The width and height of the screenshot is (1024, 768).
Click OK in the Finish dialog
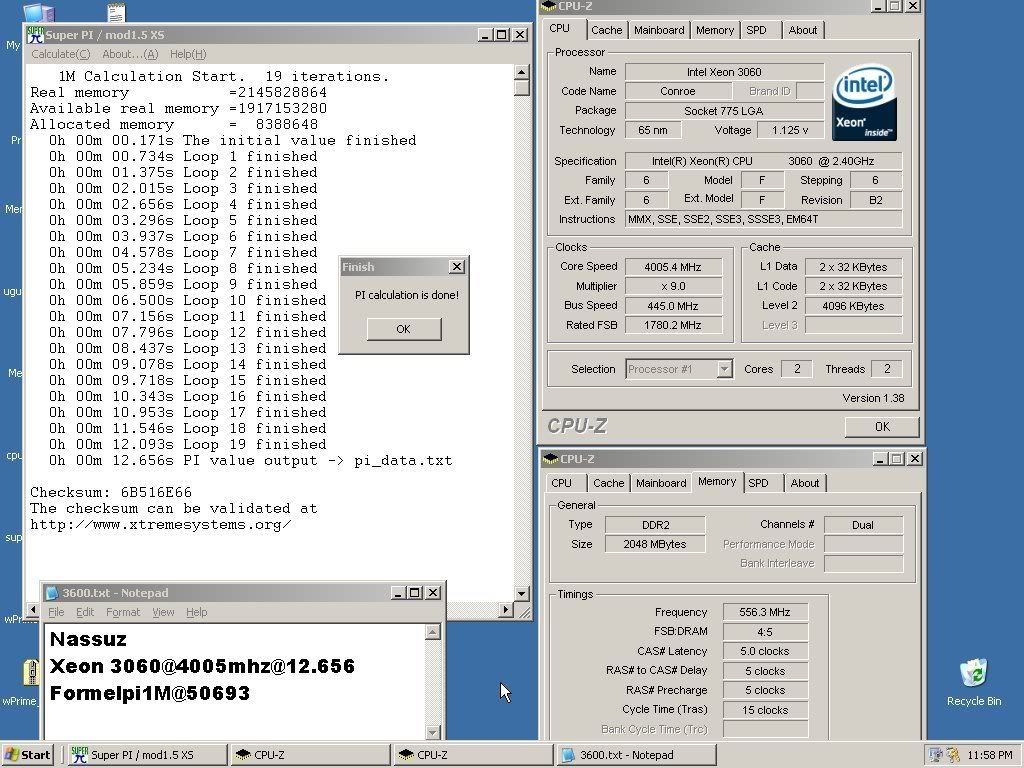pos(404,329)
